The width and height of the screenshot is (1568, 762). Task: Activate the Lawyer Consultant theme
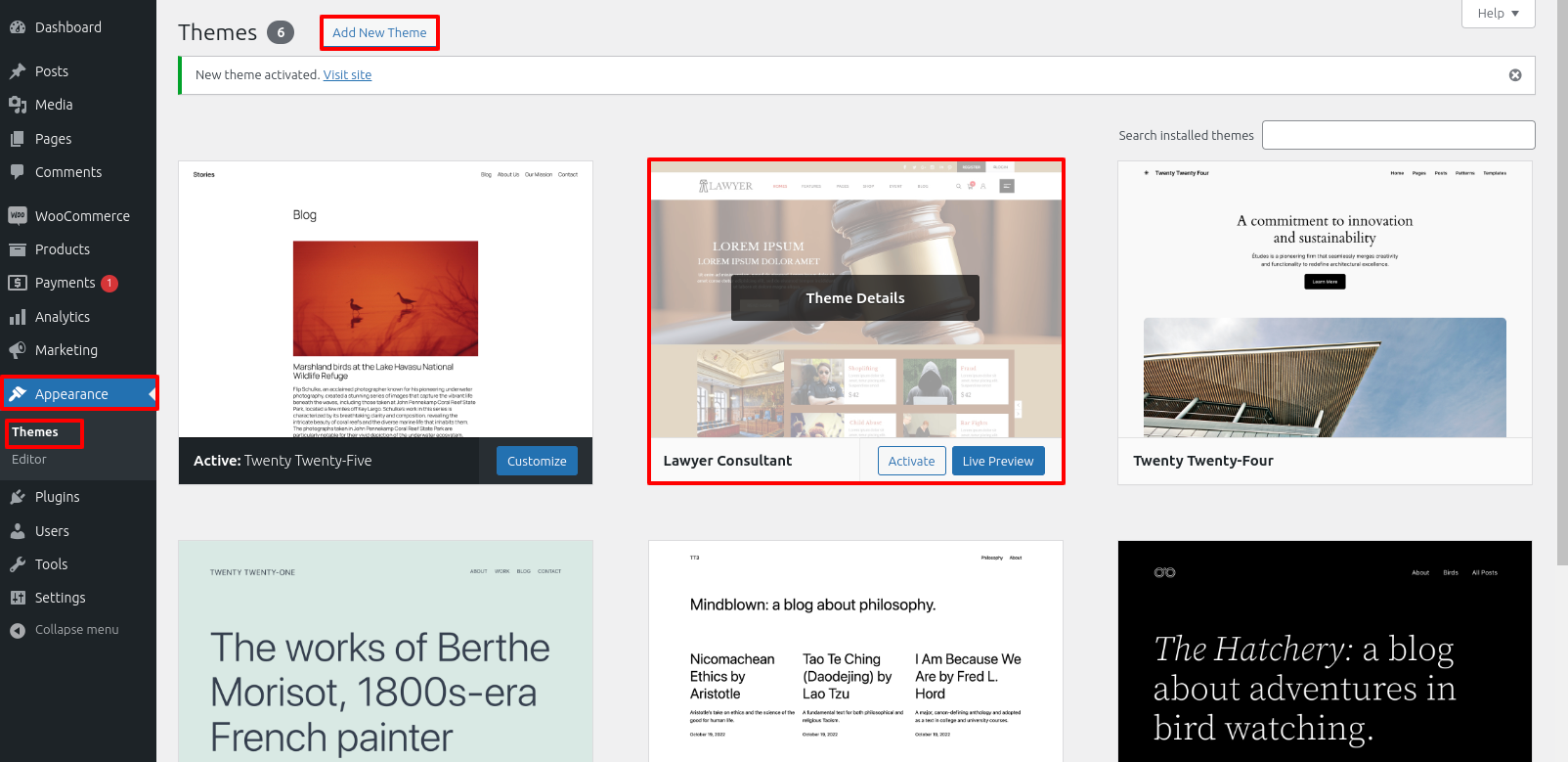click(x=911, y=461)
